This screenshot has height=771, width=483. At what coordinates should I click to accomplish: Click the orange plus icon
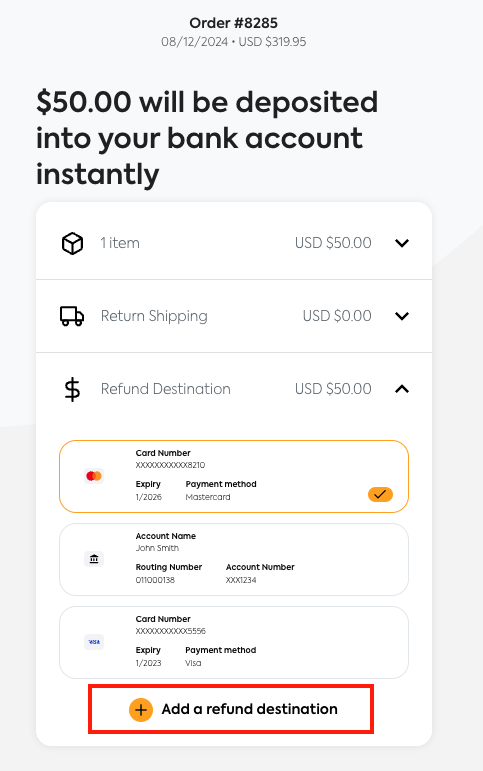coord(141,710)
